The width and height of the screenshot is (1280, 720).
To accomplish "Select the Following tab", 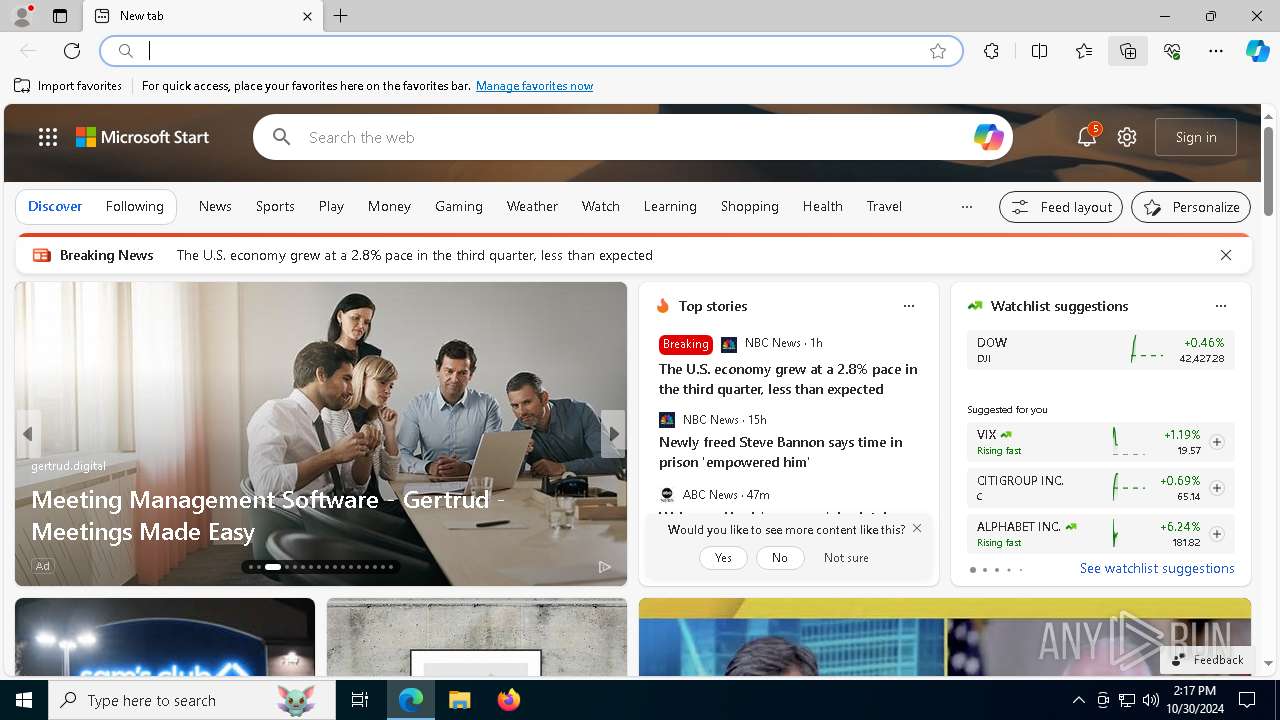I will [134, 206].
